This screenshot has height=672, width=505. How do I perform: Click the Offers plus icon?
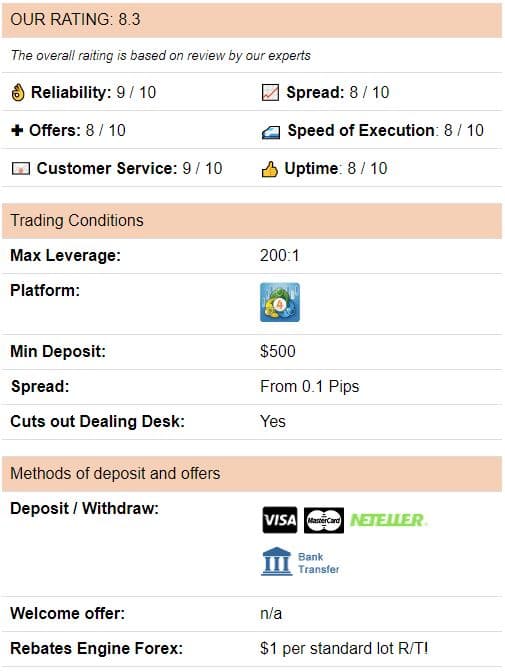pyautogui.click(x=17, y=130)
